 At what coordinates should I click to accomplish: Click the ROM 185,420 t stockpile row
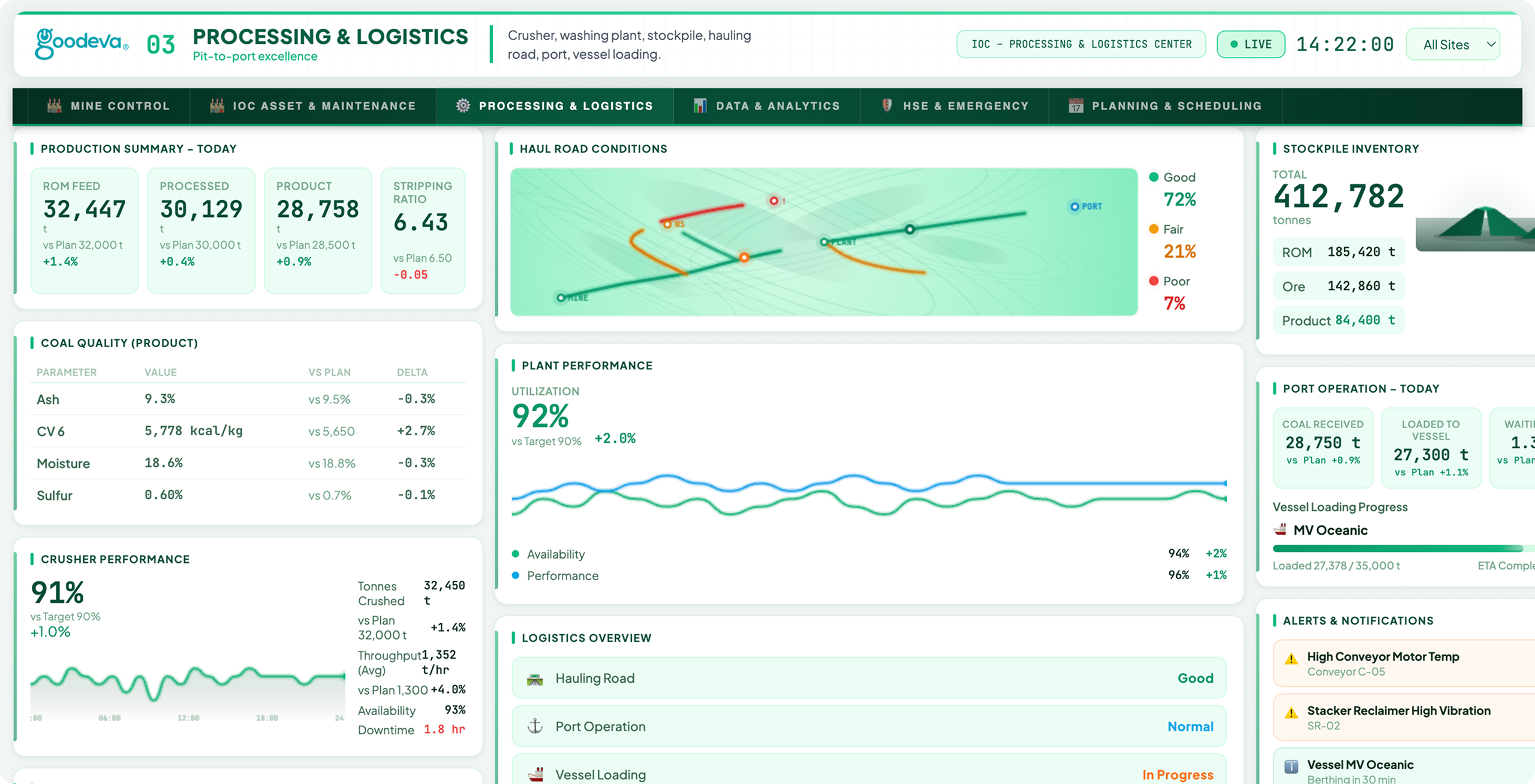coord(1339,252)
